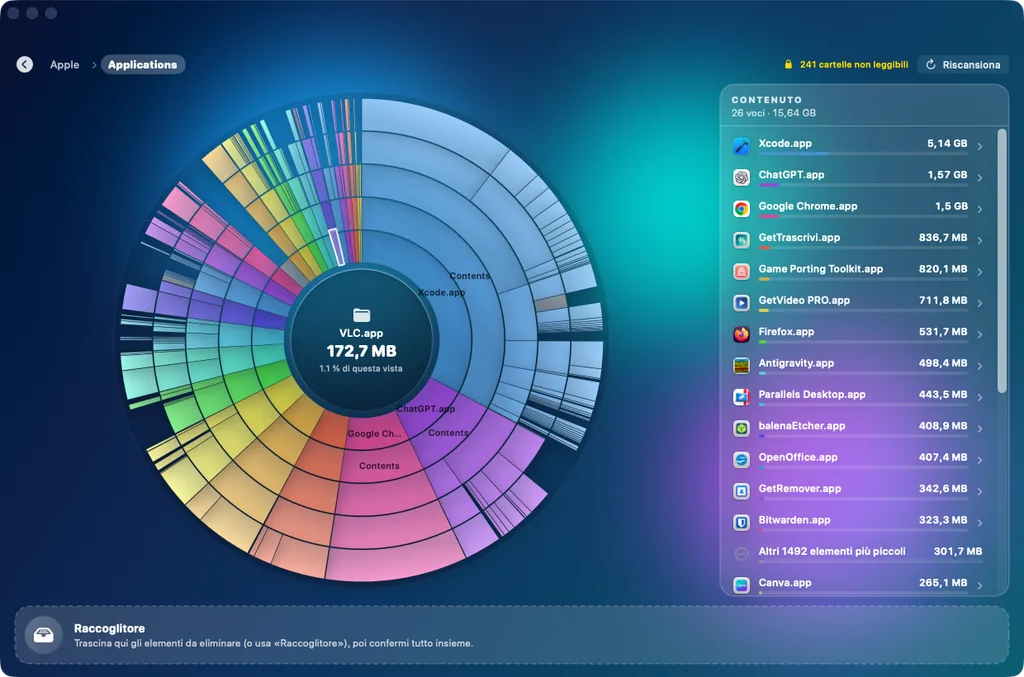1024x677 pixels.
Task: Click the Game Porting Toolkit.app icon
Action: click(x=741, y=271)
